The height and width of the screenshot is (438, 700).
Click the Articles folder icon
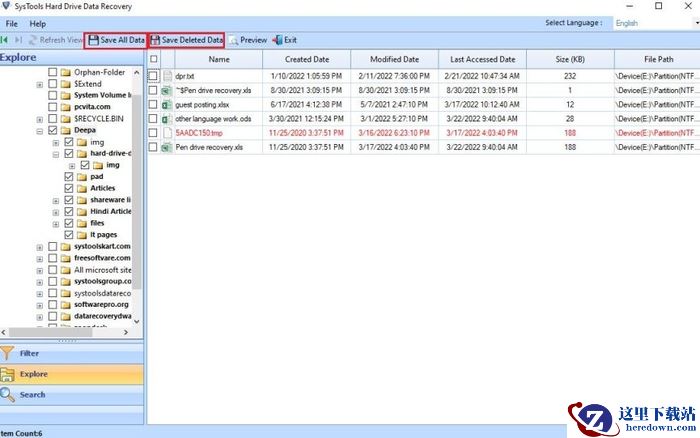tap(82, 188)
